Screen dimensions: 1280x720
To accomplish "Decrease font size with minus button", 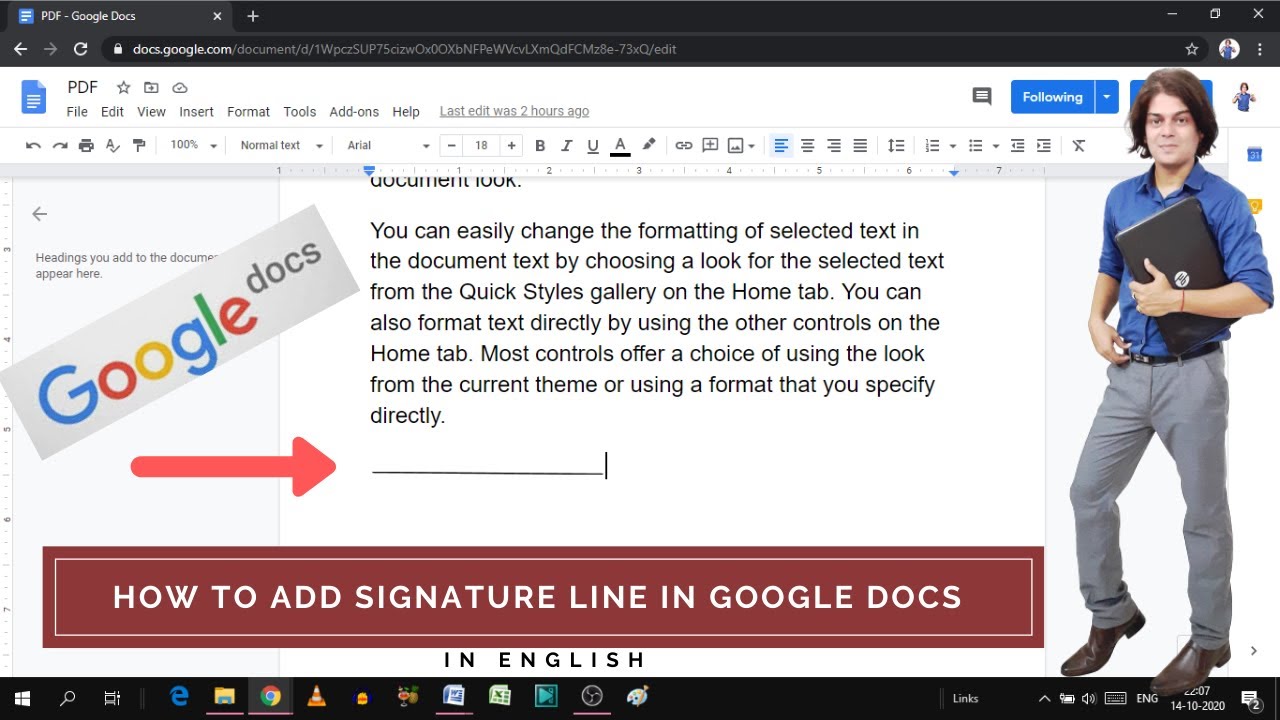I will [452, 146].
